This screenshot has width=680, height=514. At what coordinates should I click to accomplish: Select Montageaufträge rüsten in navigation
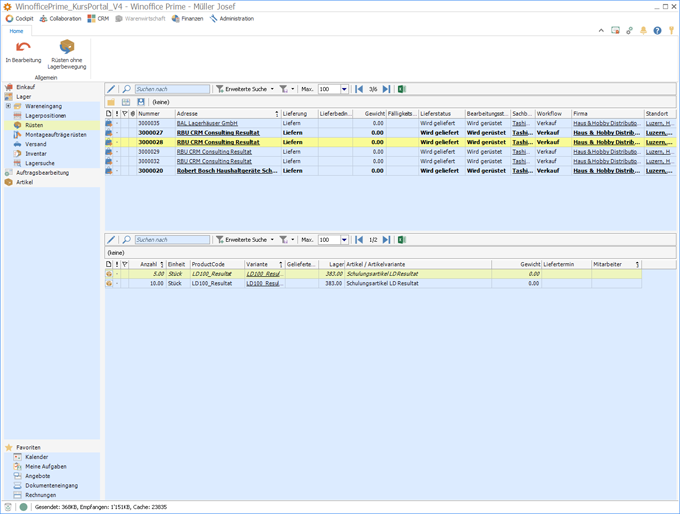[56, 135]
